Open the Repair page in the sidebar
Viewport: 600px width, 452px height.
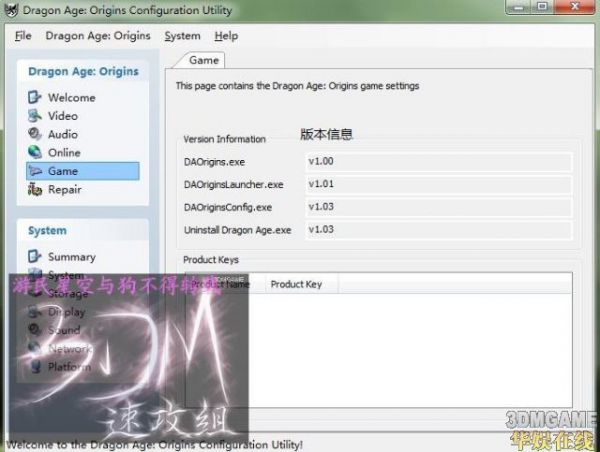click(x=64, y=189)
